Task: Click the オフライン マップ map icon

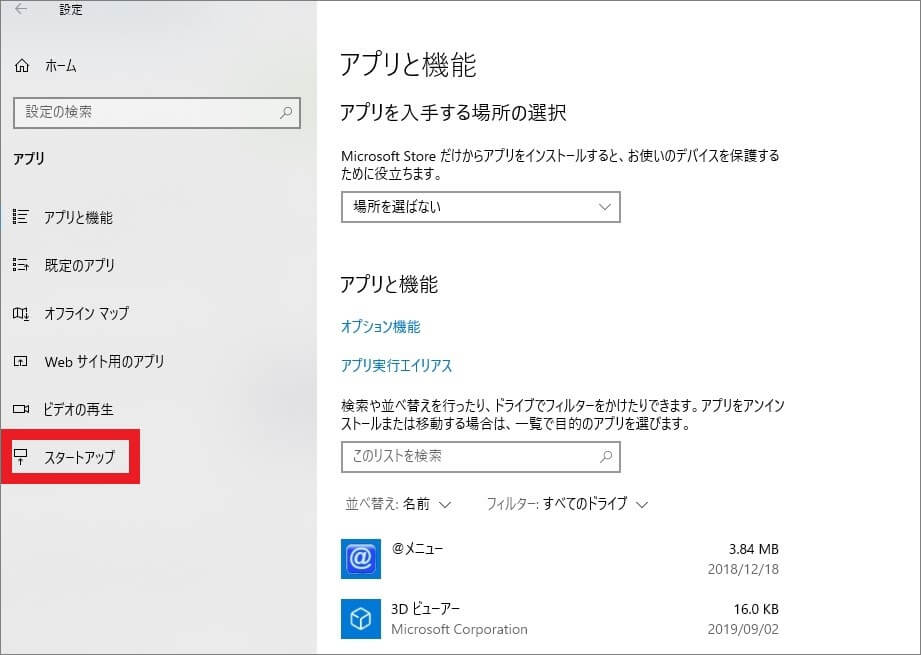Action: (21, 313)
